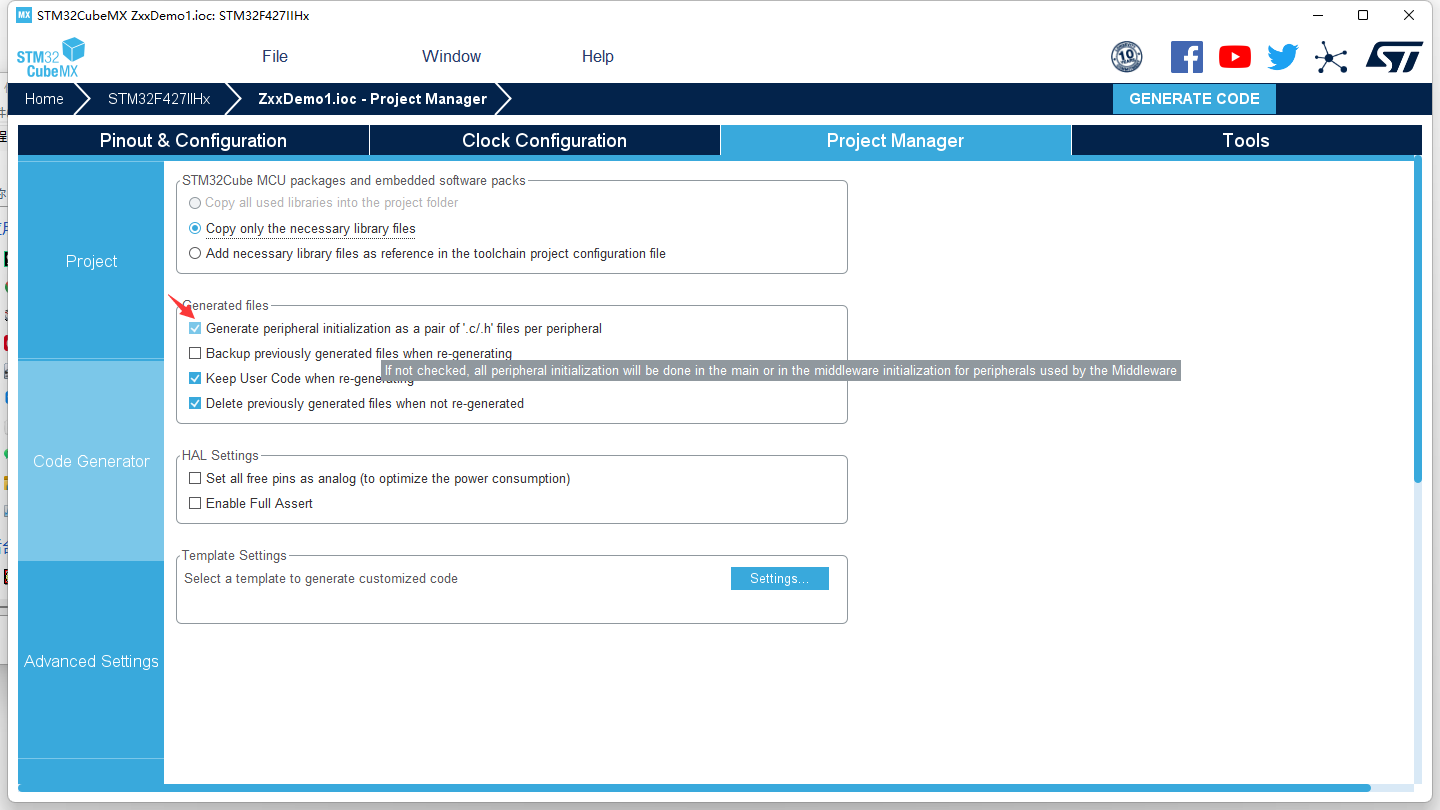Click the MX app icon in title bar
The height and width of the screenshot is (810, 1440).
(x=24, y=15)
